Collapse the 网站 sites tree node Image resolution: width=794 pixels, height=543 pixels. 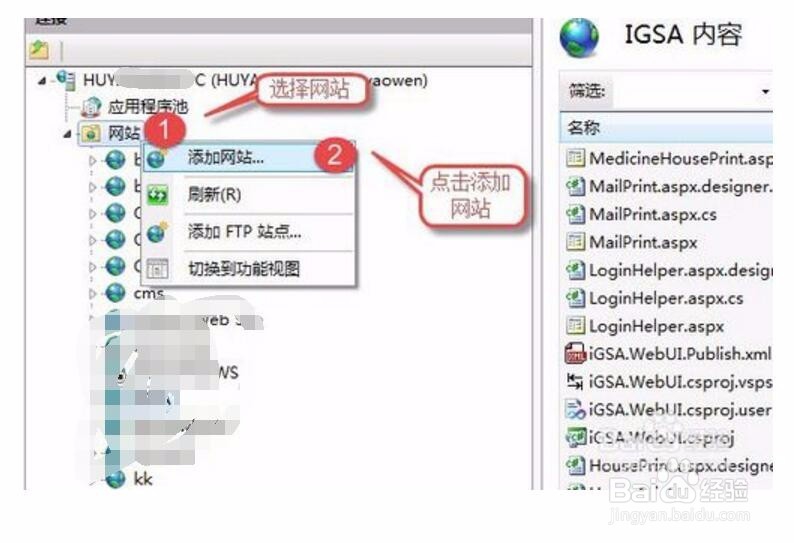[67, 134]
